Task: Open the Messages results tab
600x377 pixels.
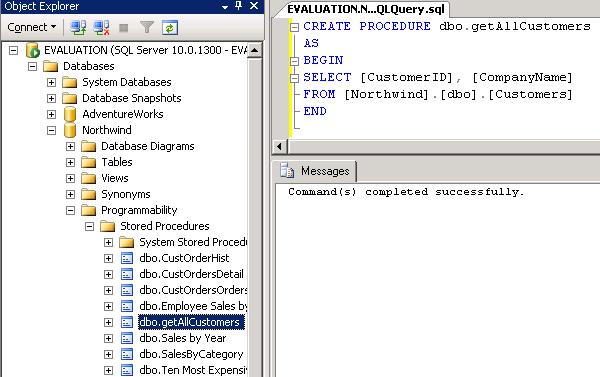Action: tap(315, 171)
